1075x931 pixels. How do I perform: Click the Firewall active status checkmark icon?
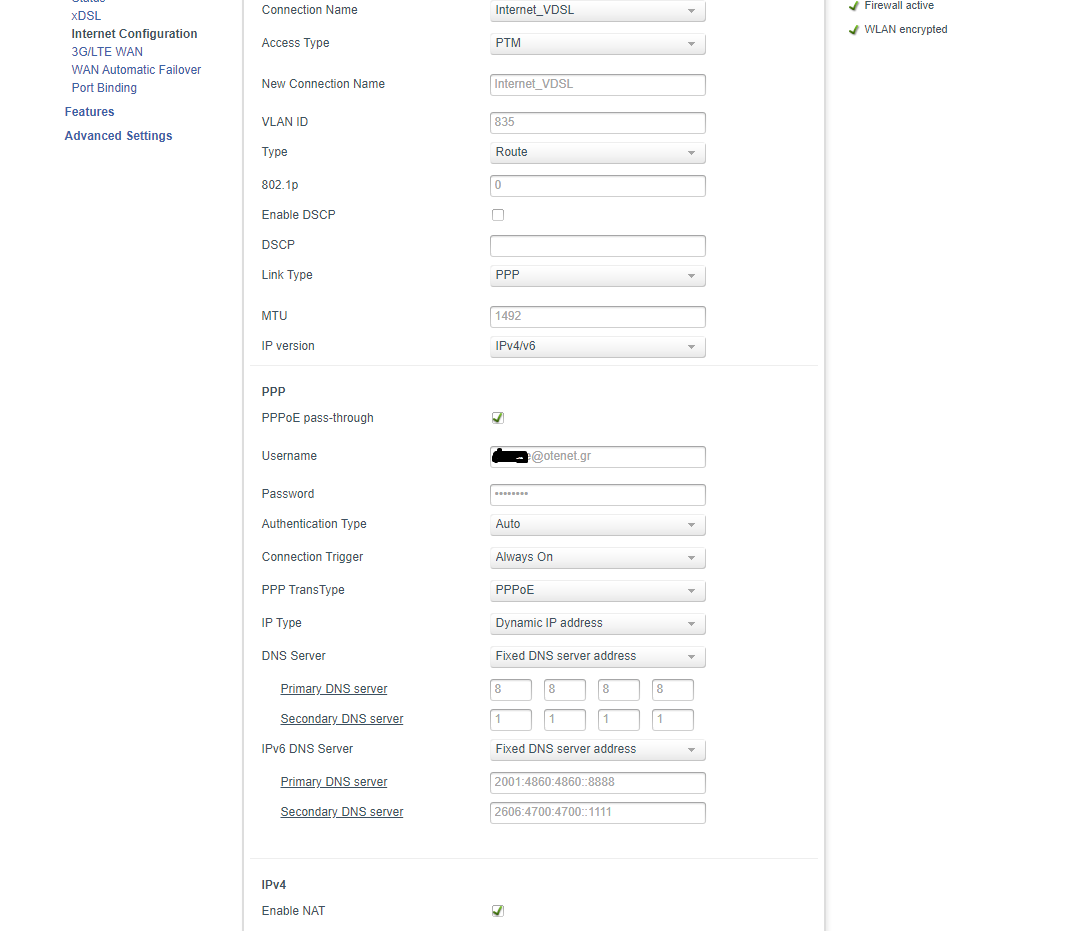click(853, 6)
